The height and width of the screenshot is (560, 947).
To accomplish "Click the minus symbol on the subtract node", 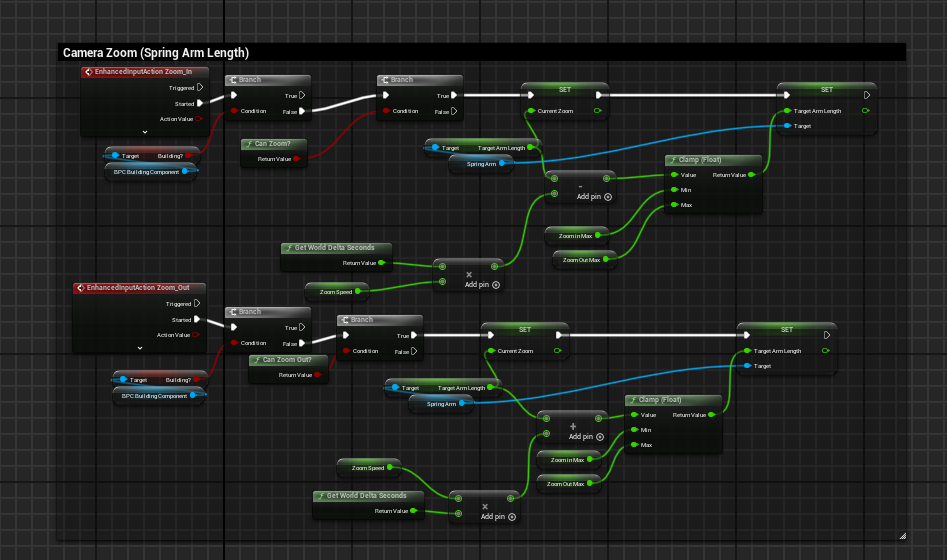I will tap(581, 184).
